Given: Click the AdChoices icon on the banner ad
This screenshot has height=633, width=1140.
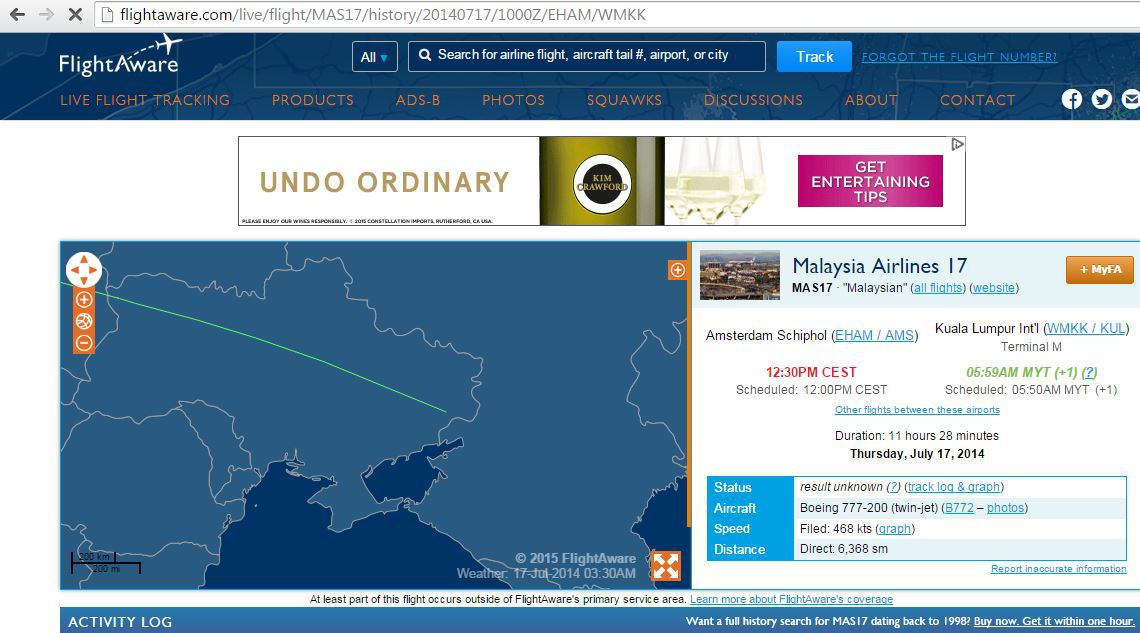Looking at the screenshot, I should (x=958, y=145).
